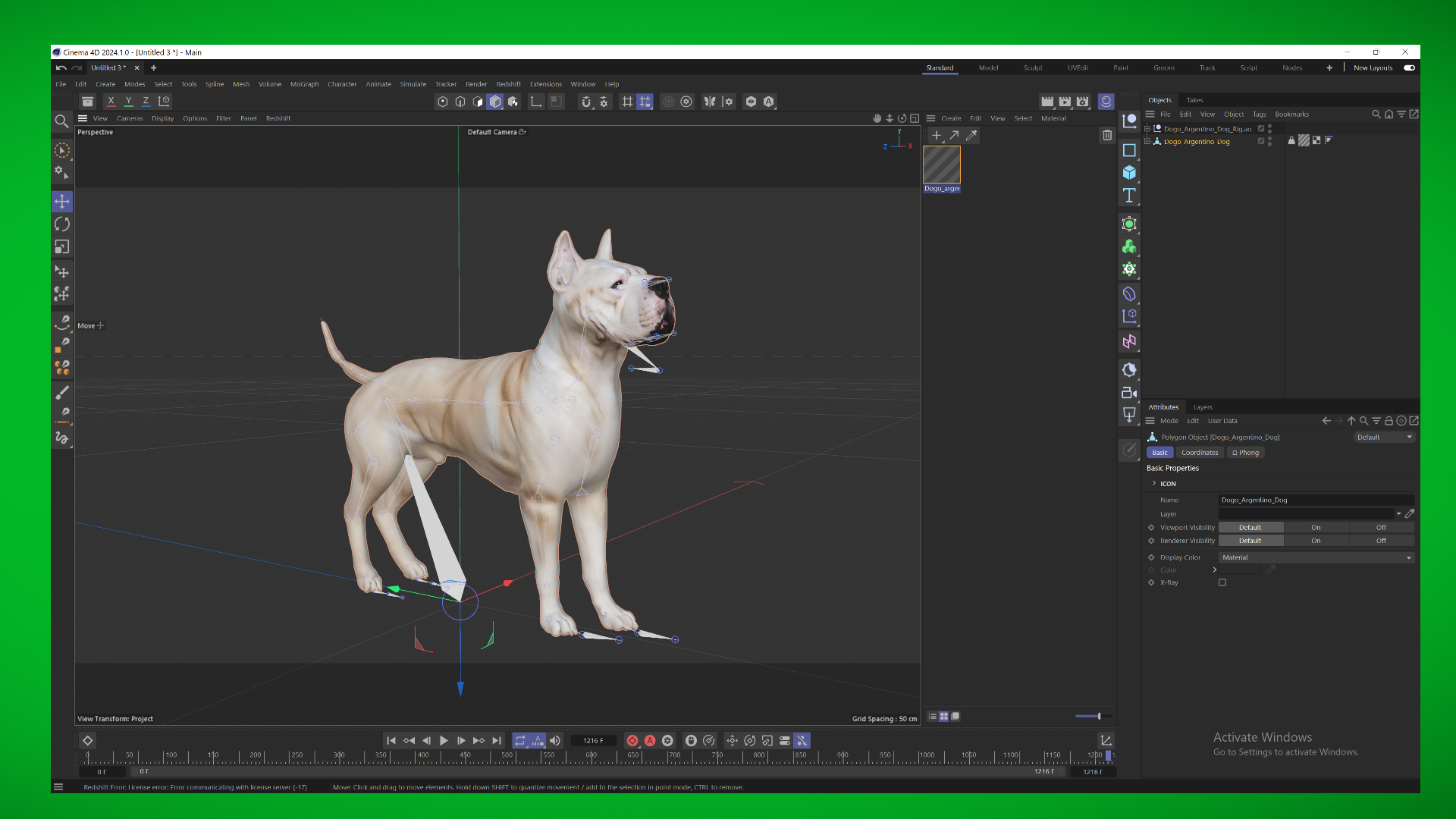The height and width of the screenshot is (819, 1456).
Task: Set Viewport Visibility to Off
Action: [1381, 528]
